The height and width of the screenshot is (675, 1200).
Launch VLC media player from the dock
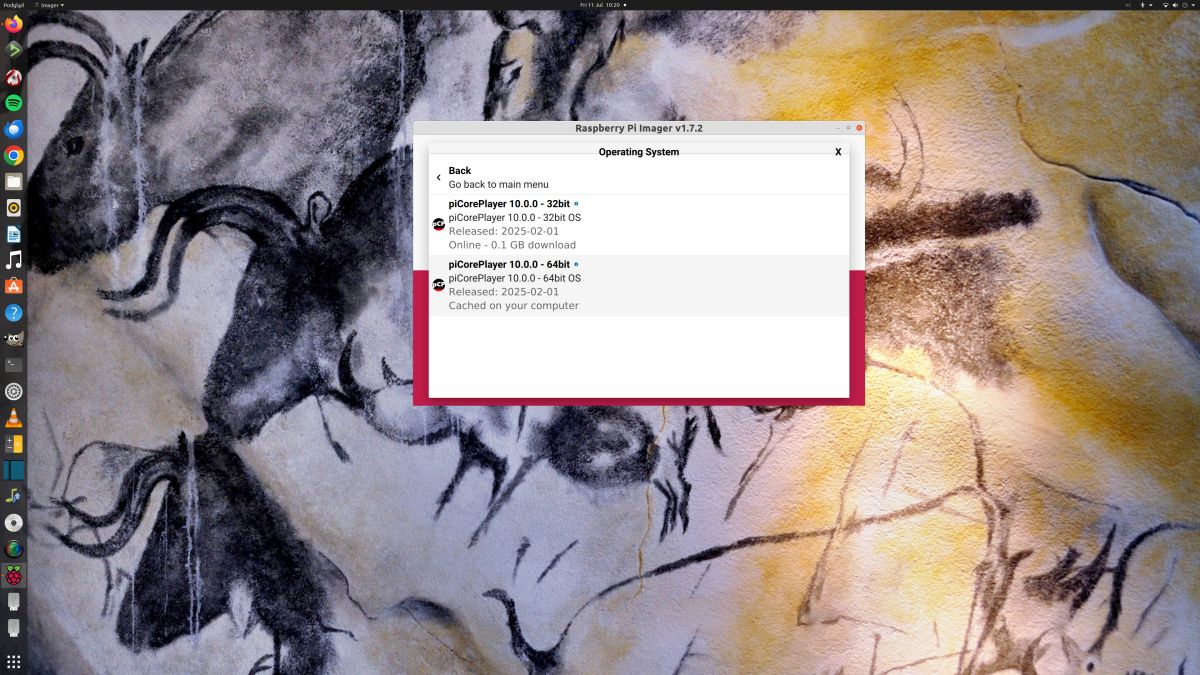pyautogui.click(x=14, y=418)
